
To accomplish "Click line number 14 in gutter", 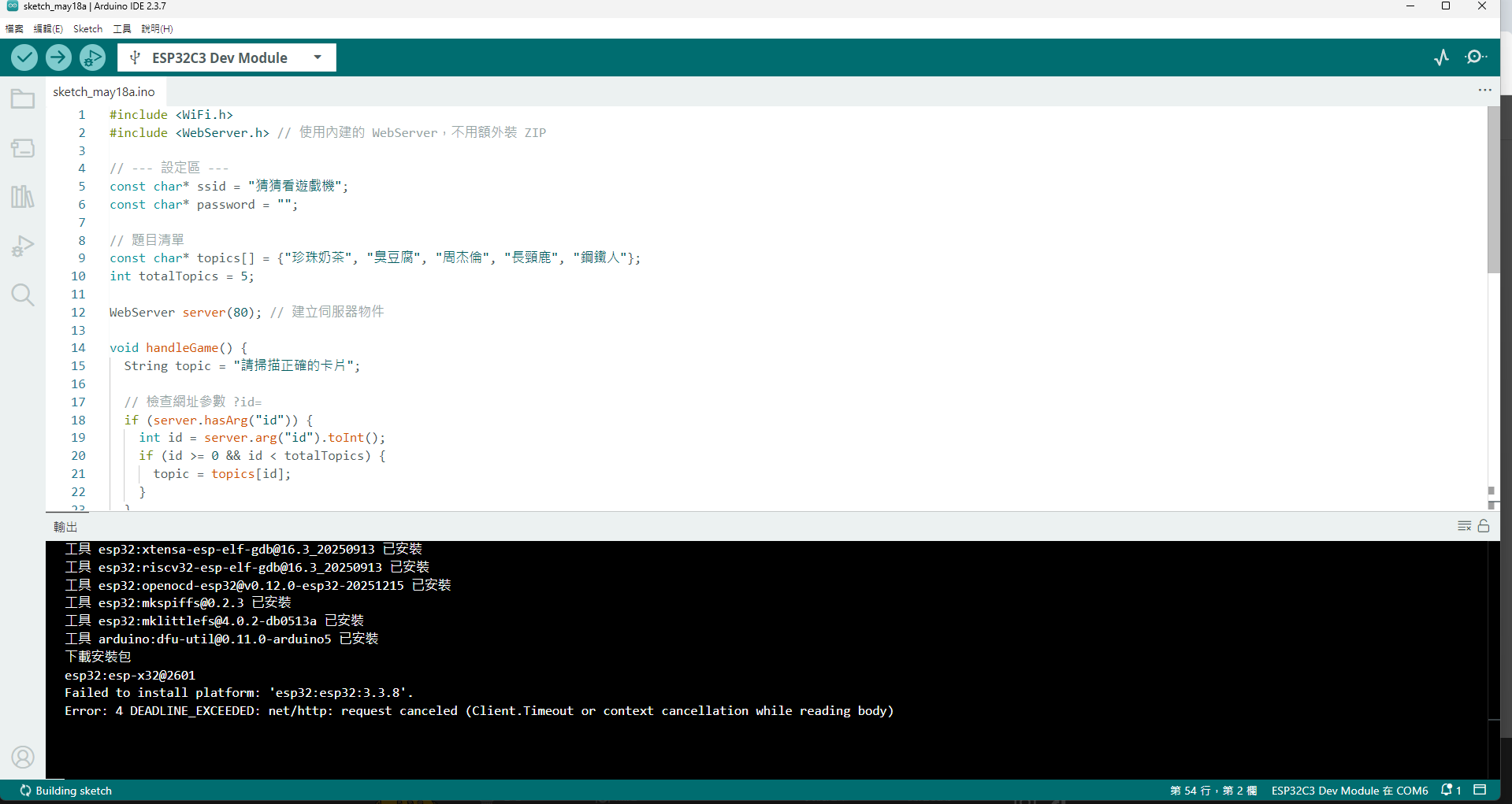I will 78,348.
